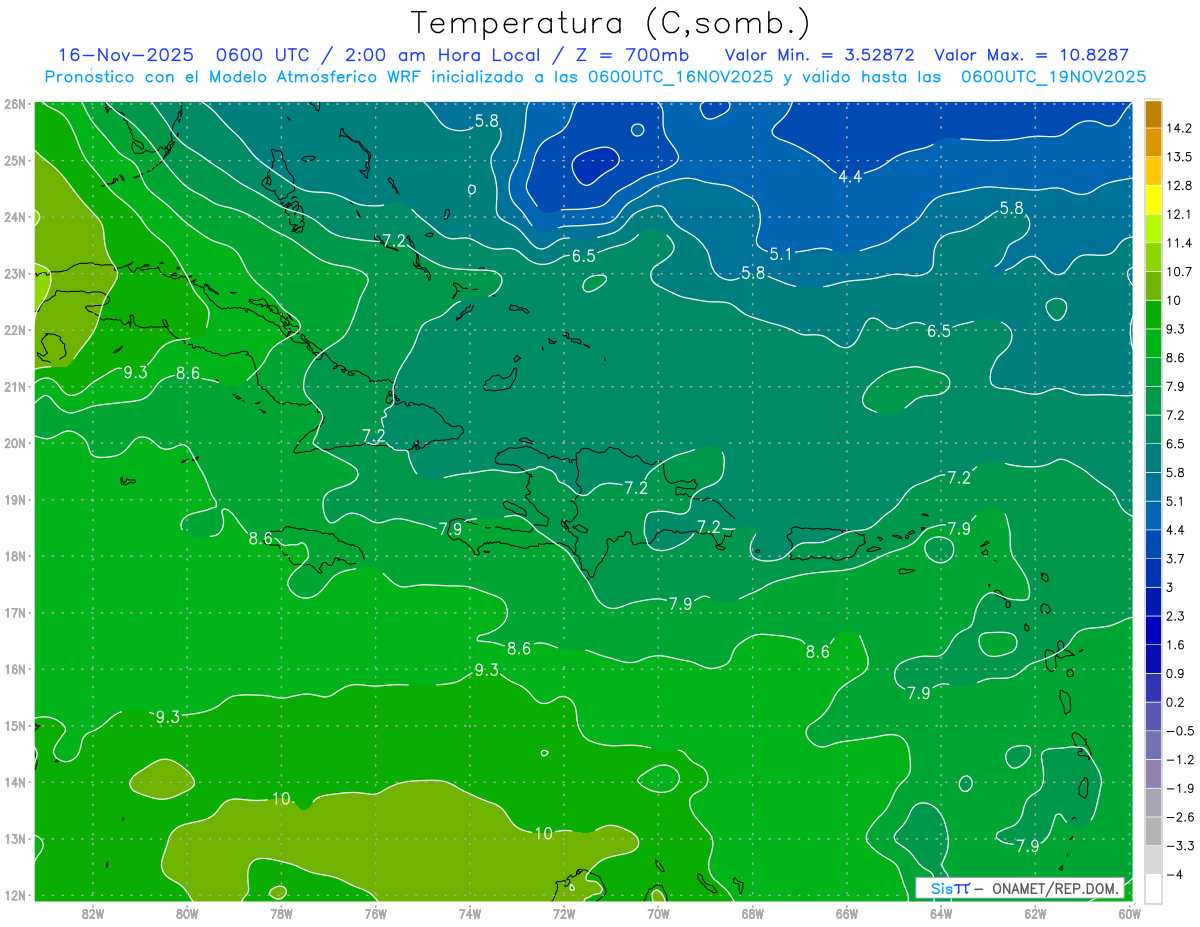Image resolution: width=1200 pixels, height=927 pixels.
Task: Pick the white swatch below -4 in colorbar
Action: click(x=1153, y=888)
